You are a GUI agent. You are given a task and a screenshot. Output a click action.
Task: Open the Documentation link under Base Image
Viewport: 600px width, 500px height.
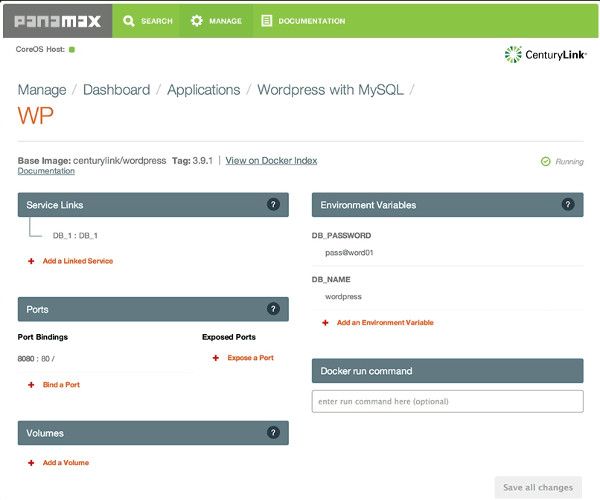[x=46, y=171]
